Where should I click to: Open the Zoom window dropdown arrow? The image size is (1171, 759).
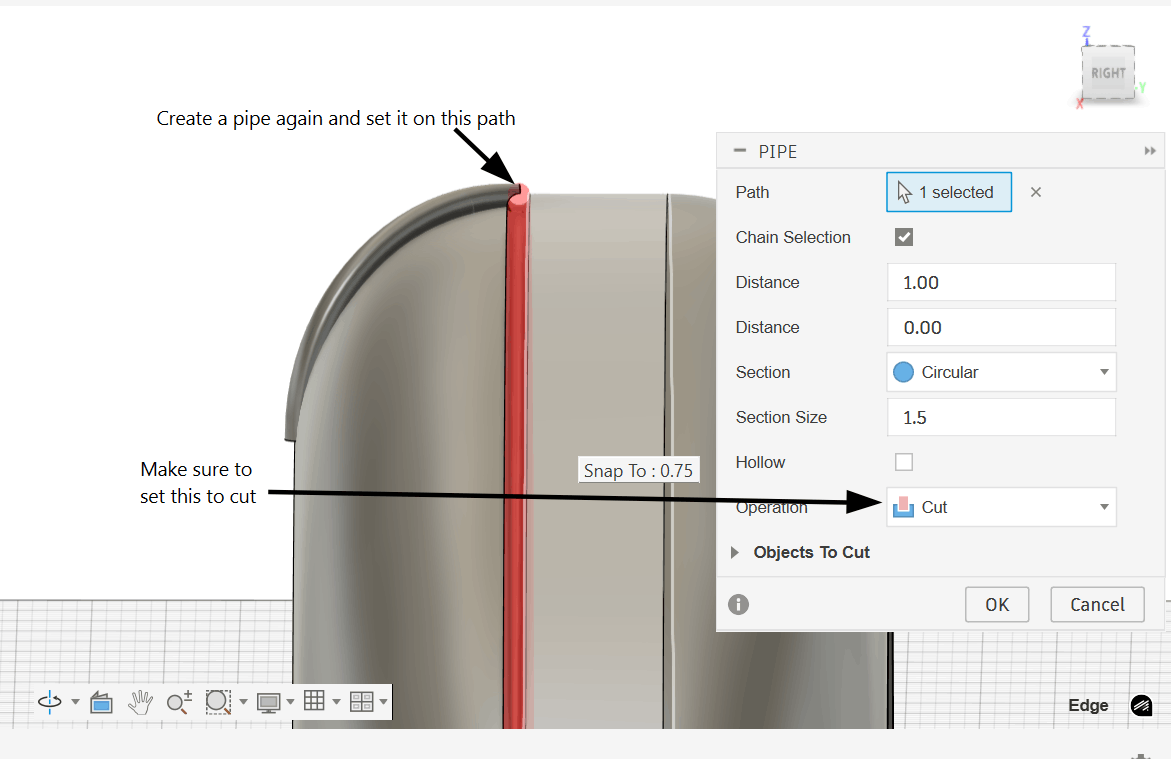coord(243,702)
